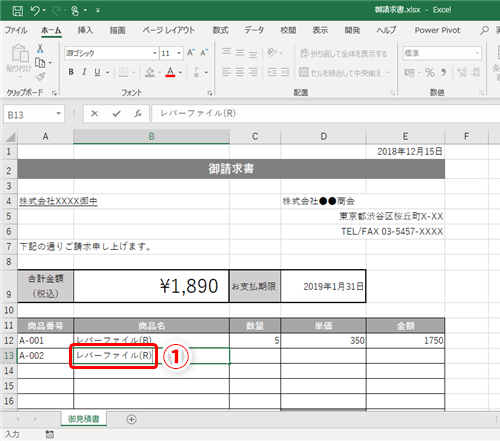
Task: Click the Orientation text angle icon
Action: [272, 52]
